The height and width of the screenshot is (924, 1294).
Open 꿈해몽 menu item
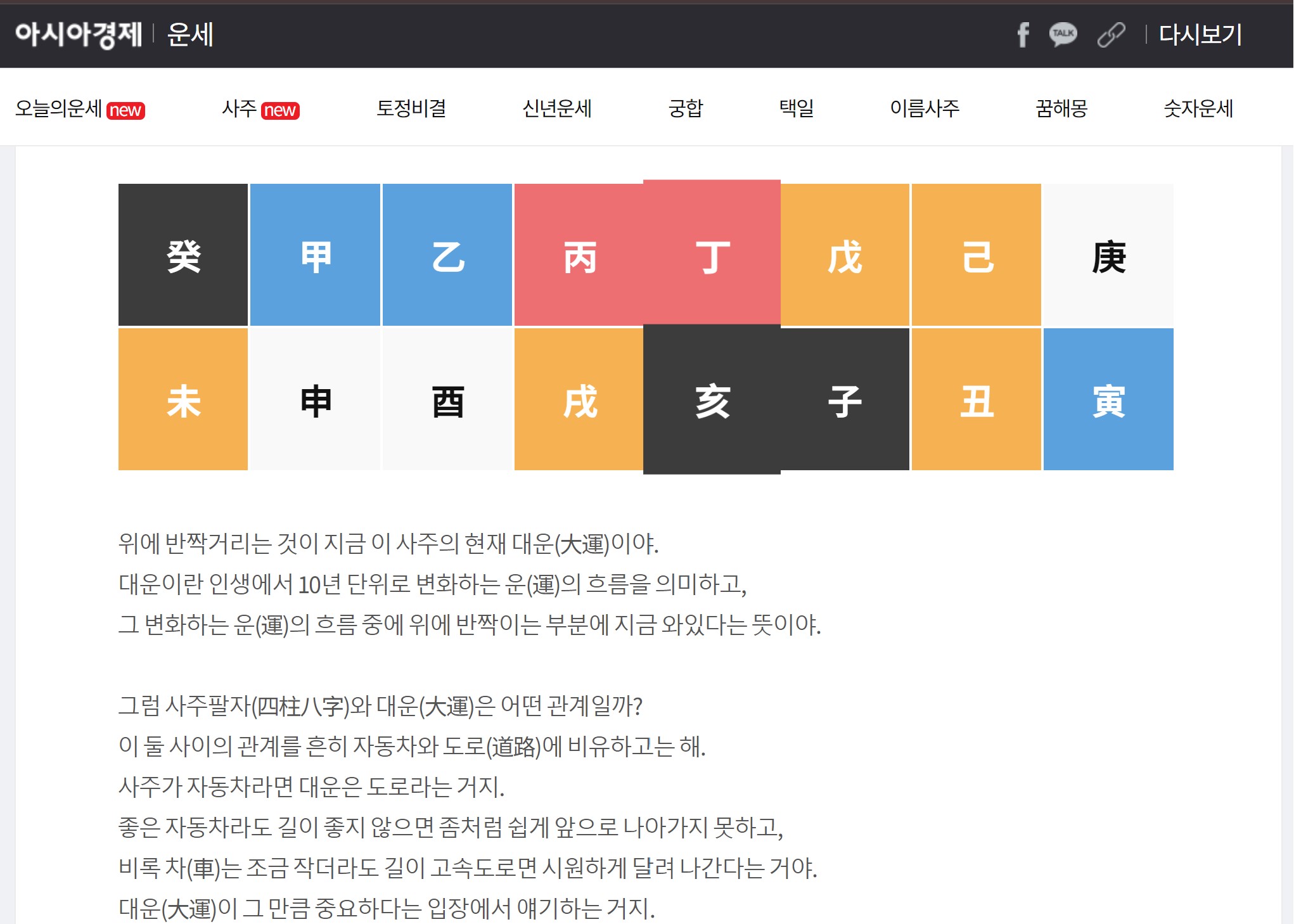[x=1061, y=108]
